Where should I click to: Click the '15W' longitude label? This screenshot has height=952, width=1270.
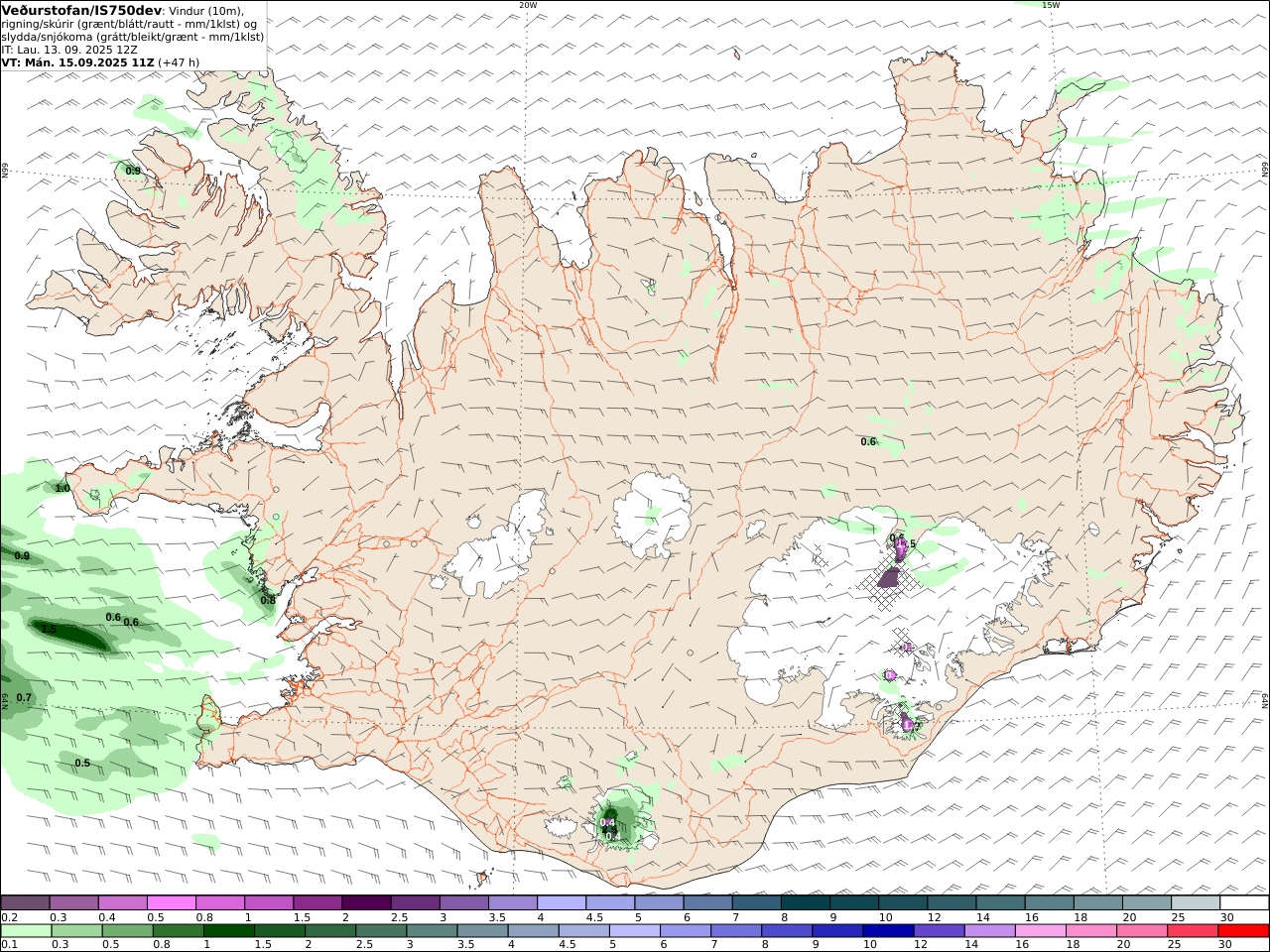coord(1050,5)
